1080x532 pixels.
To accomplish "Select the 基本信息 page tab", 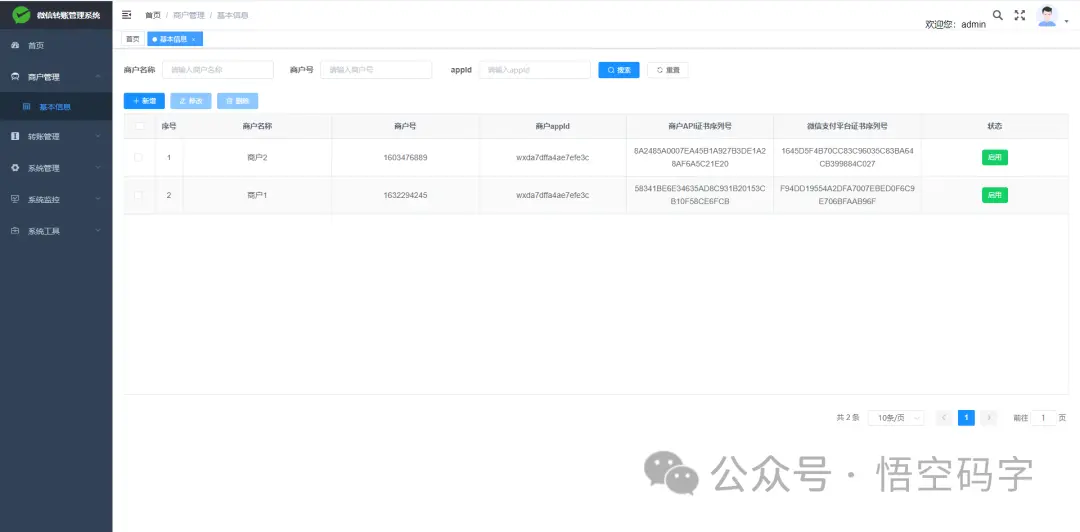I will [173, 39].
